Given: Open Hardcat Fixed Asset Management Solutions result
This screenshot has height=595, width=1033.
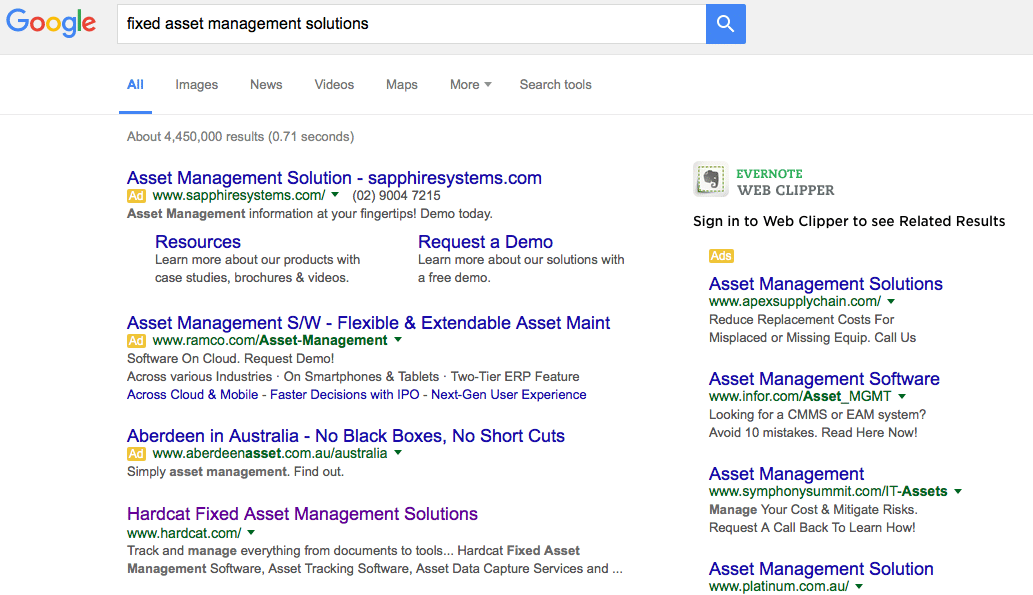Looking at the screenshot, I should pyautogui.click(x=302, y=514).
